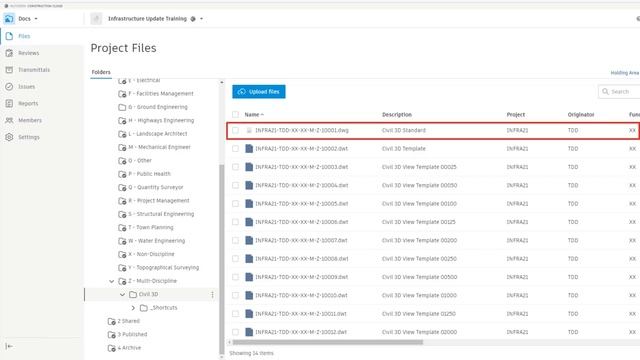Click the Upload files button

(259, 91)
